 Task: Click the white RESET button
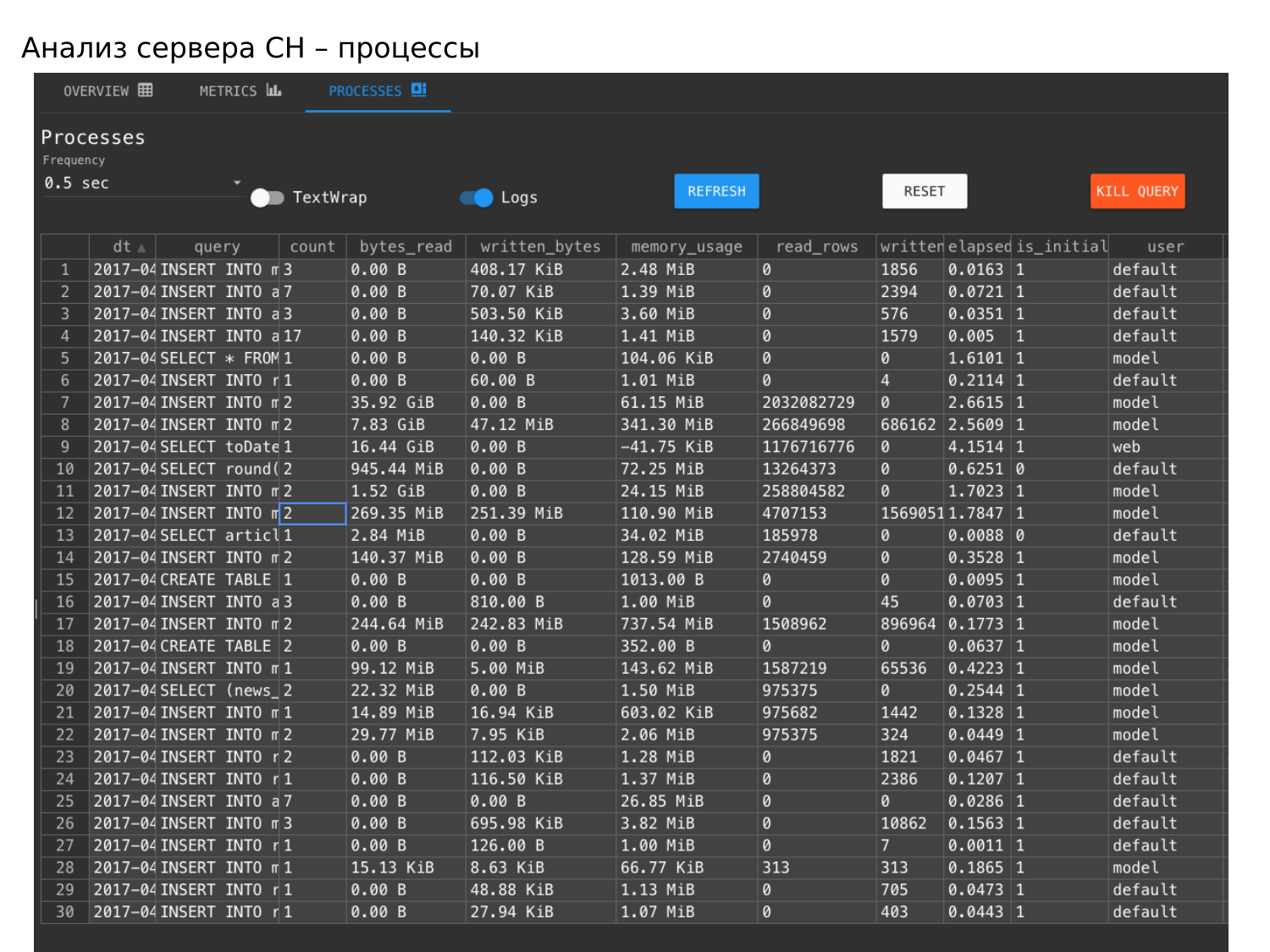(925, 191)
